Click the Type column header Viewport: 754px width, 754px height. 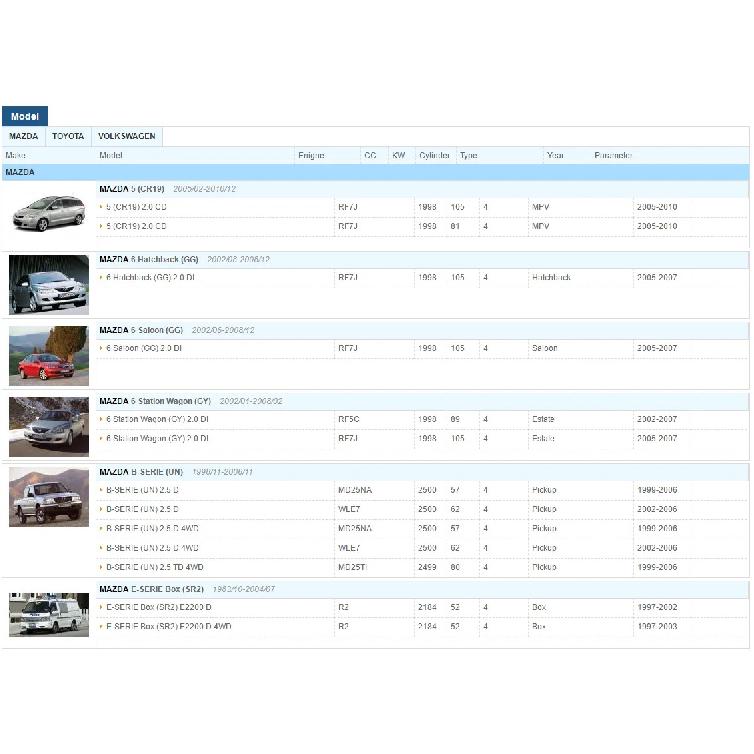[468, 155]
